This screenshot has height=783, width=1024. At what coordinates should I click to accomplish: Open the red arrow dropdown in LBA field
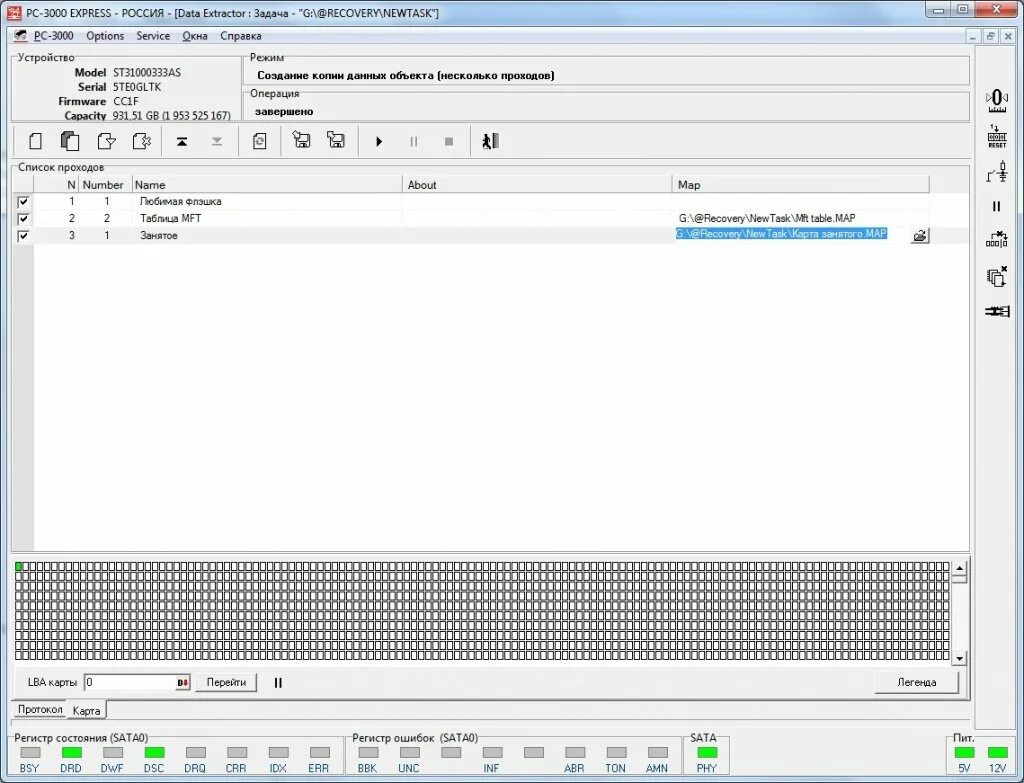[x=183, y=682]
